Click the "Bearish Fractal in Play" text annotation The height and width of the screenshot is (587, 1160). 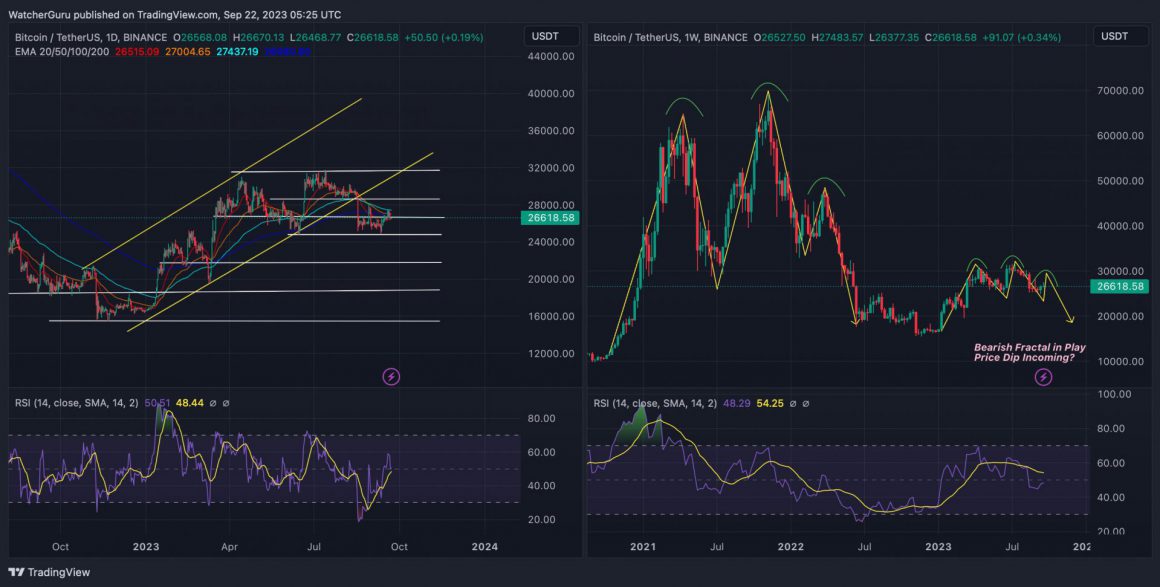[x=1028, y=347]
